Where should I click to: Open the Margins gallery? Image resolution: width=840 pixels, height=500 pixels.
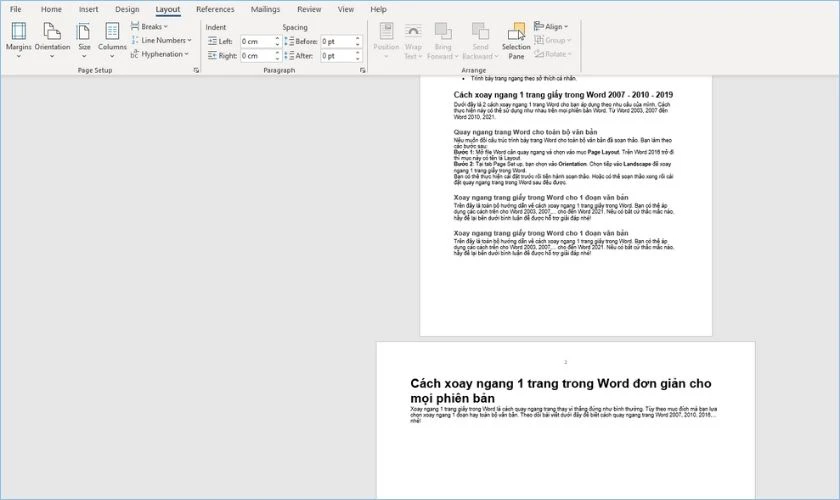(x=19, y=40)
